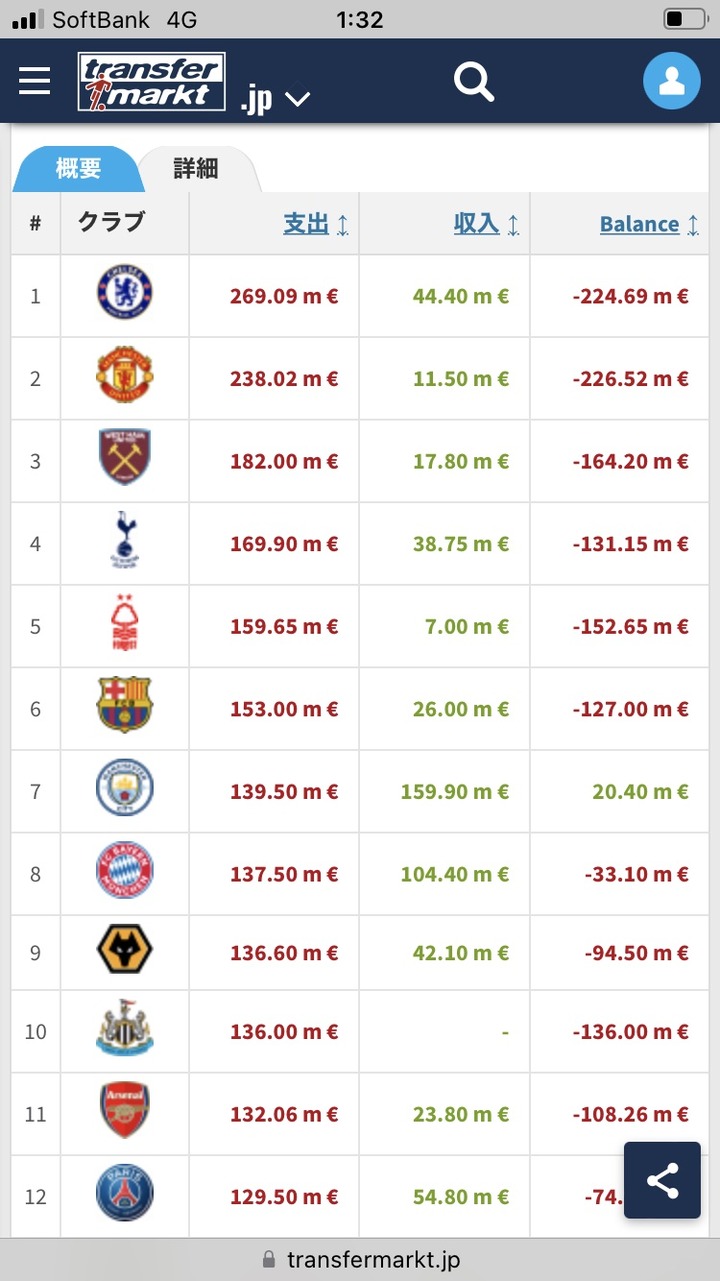Open the hamburger menu
This screenshot has width=720, height=1281.
(34, 81)
